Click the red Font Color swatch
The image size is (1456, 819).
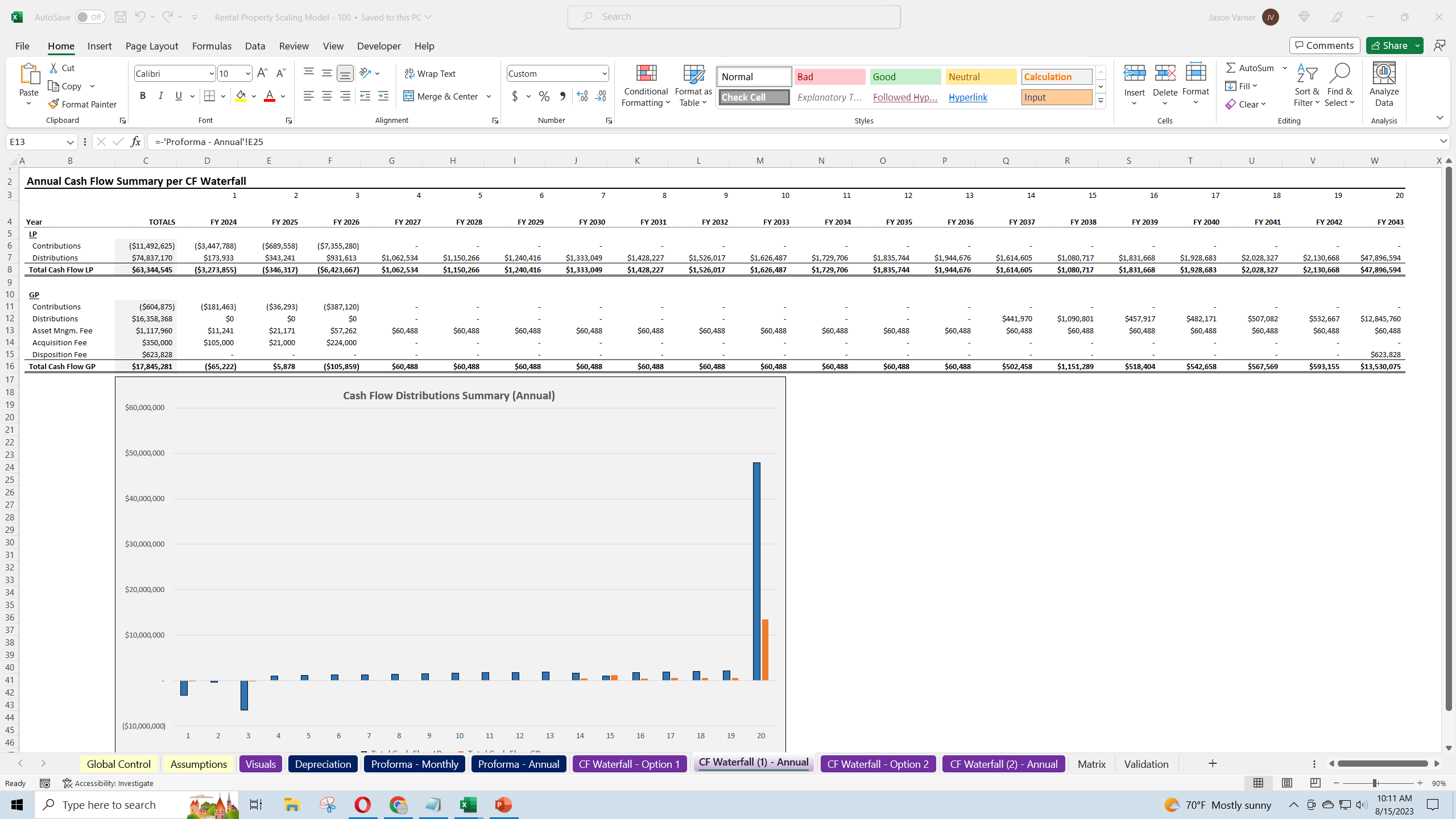[x=270, y=96]
